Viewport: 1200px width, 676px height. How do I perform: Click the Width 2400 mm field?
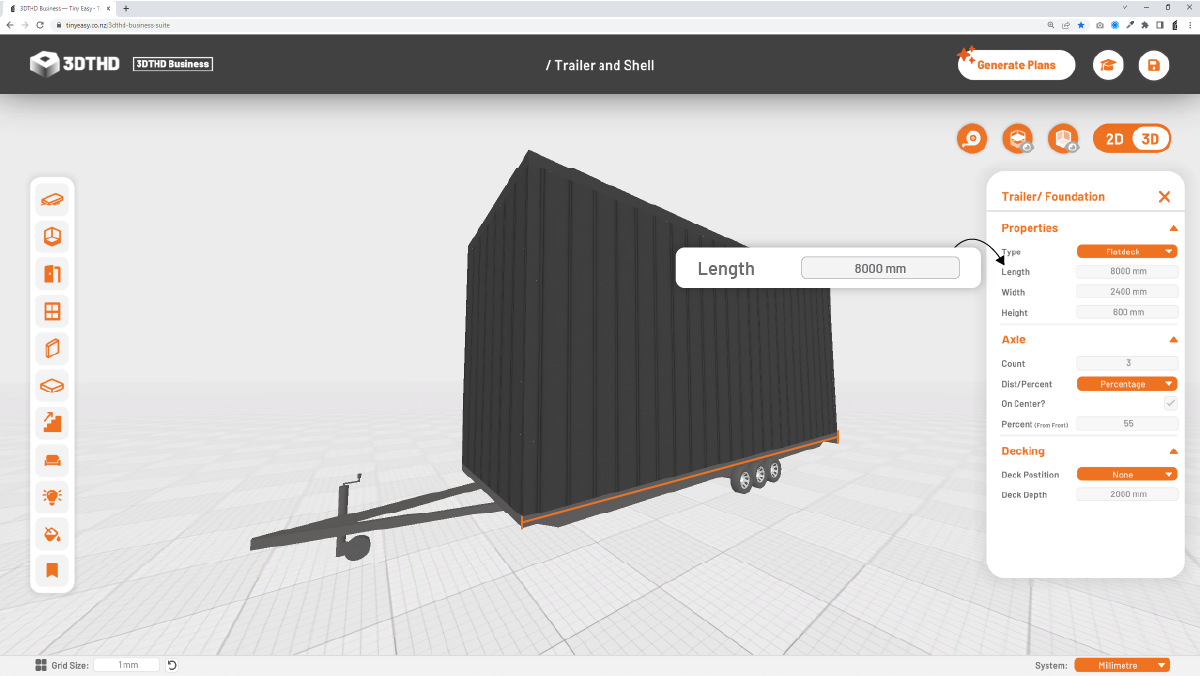click(1127, 292)
